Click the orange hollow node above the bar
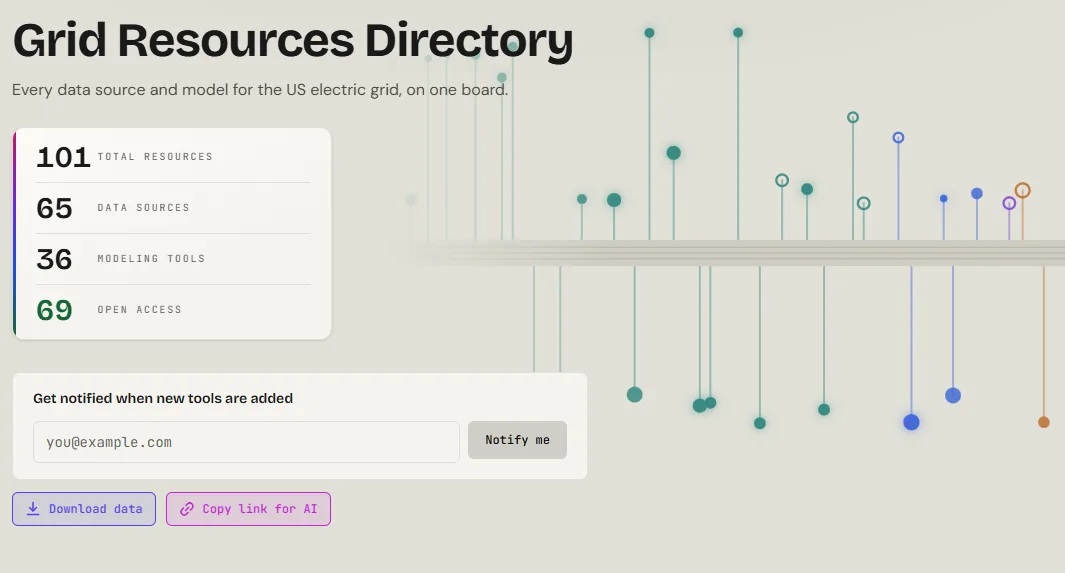Image resolution: width=1065 pixels, height=573 pixels. point(1022,190)
